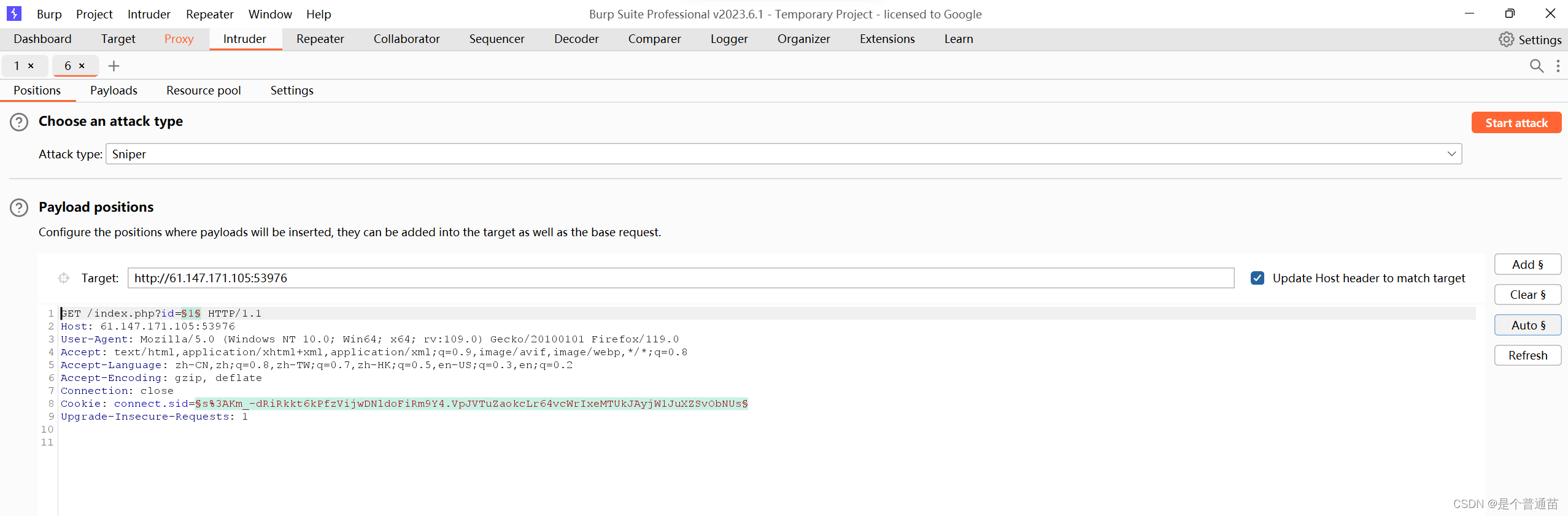Open the Logger tab
The image size is (1568, 516).
coord(729,39)
